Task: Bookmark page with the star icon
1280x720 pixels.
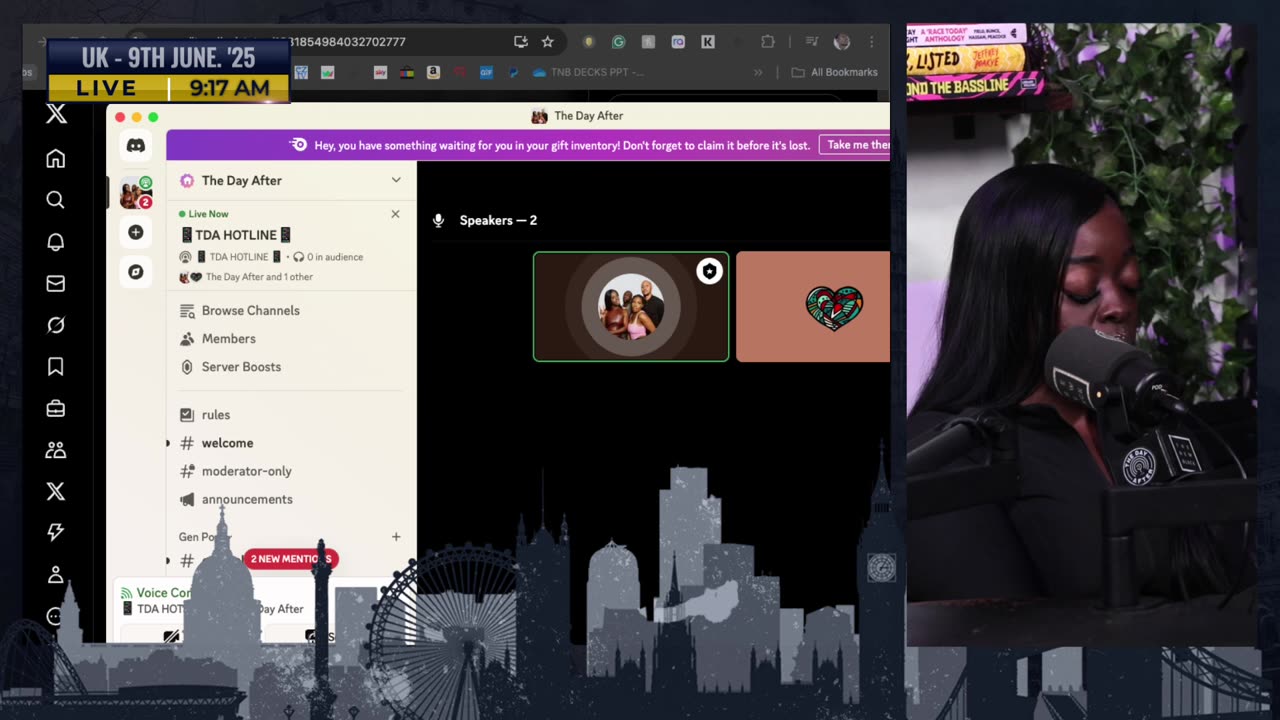Action: pos(547,42)
